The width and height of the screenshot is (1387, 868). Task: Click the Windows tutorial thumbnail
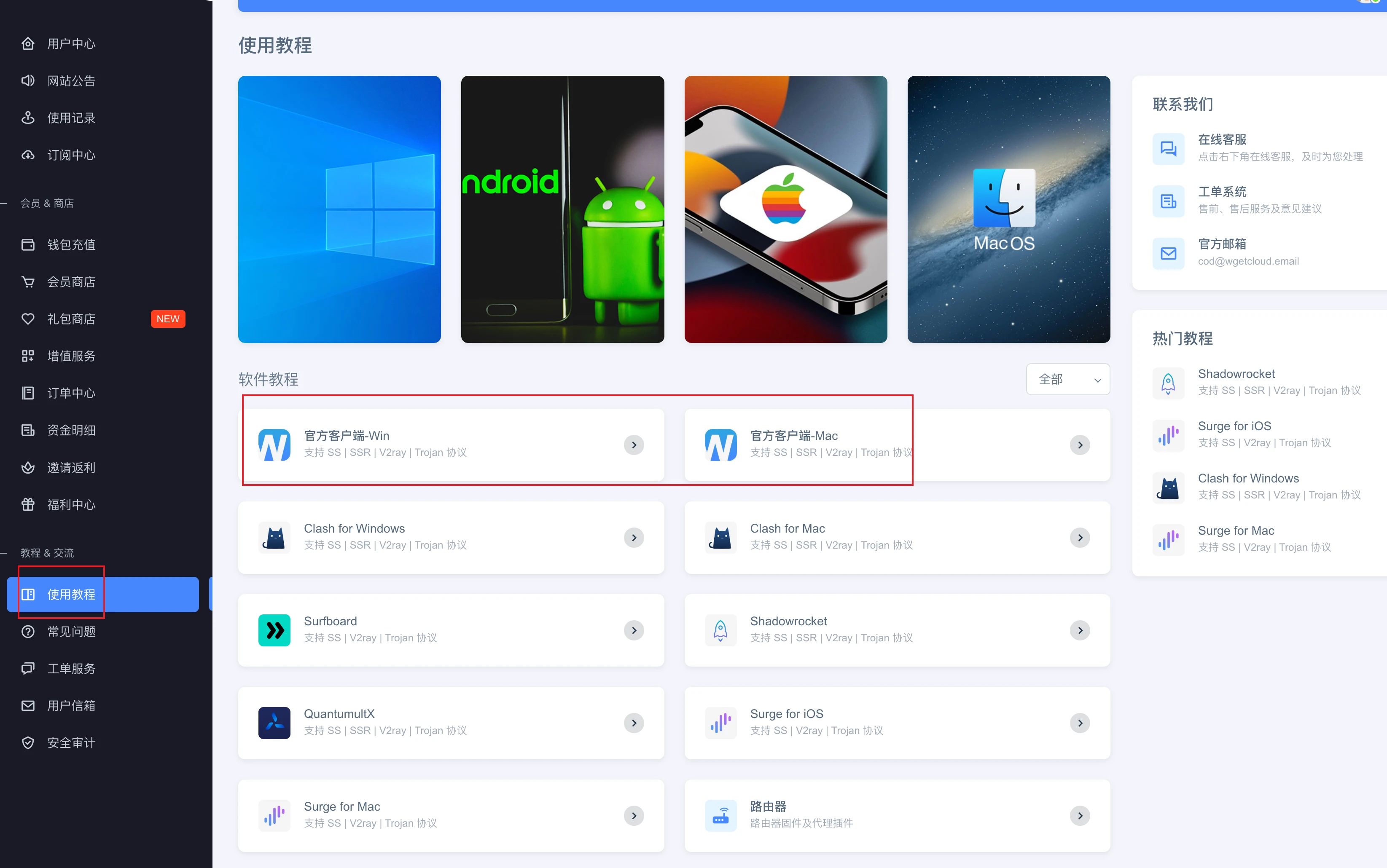coord(339,209)
